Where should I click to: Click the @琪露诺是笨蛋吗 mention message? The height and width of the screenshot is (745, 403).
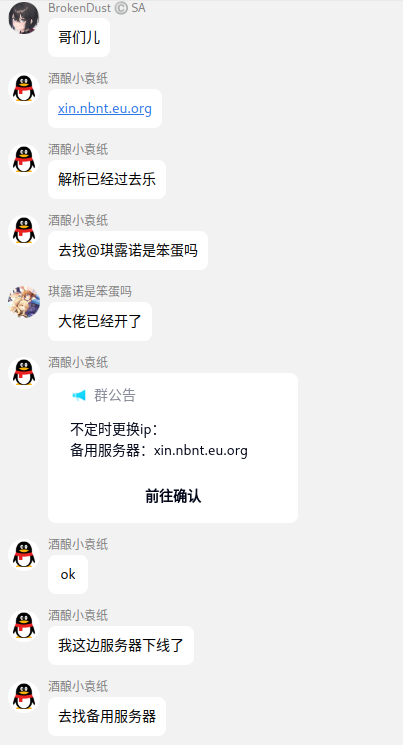[x=128, y=250]
